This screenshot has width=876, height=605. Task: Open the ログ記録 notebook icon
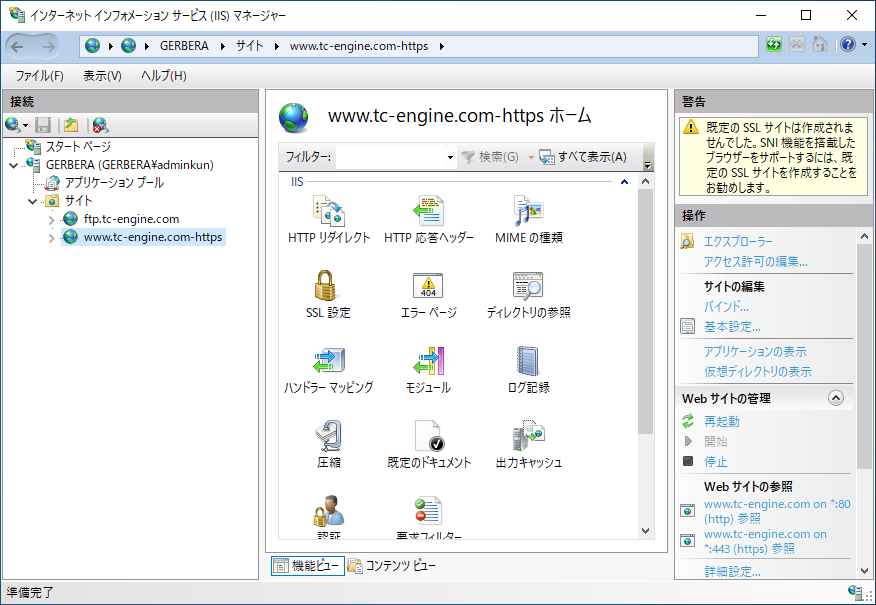(528, 361)
